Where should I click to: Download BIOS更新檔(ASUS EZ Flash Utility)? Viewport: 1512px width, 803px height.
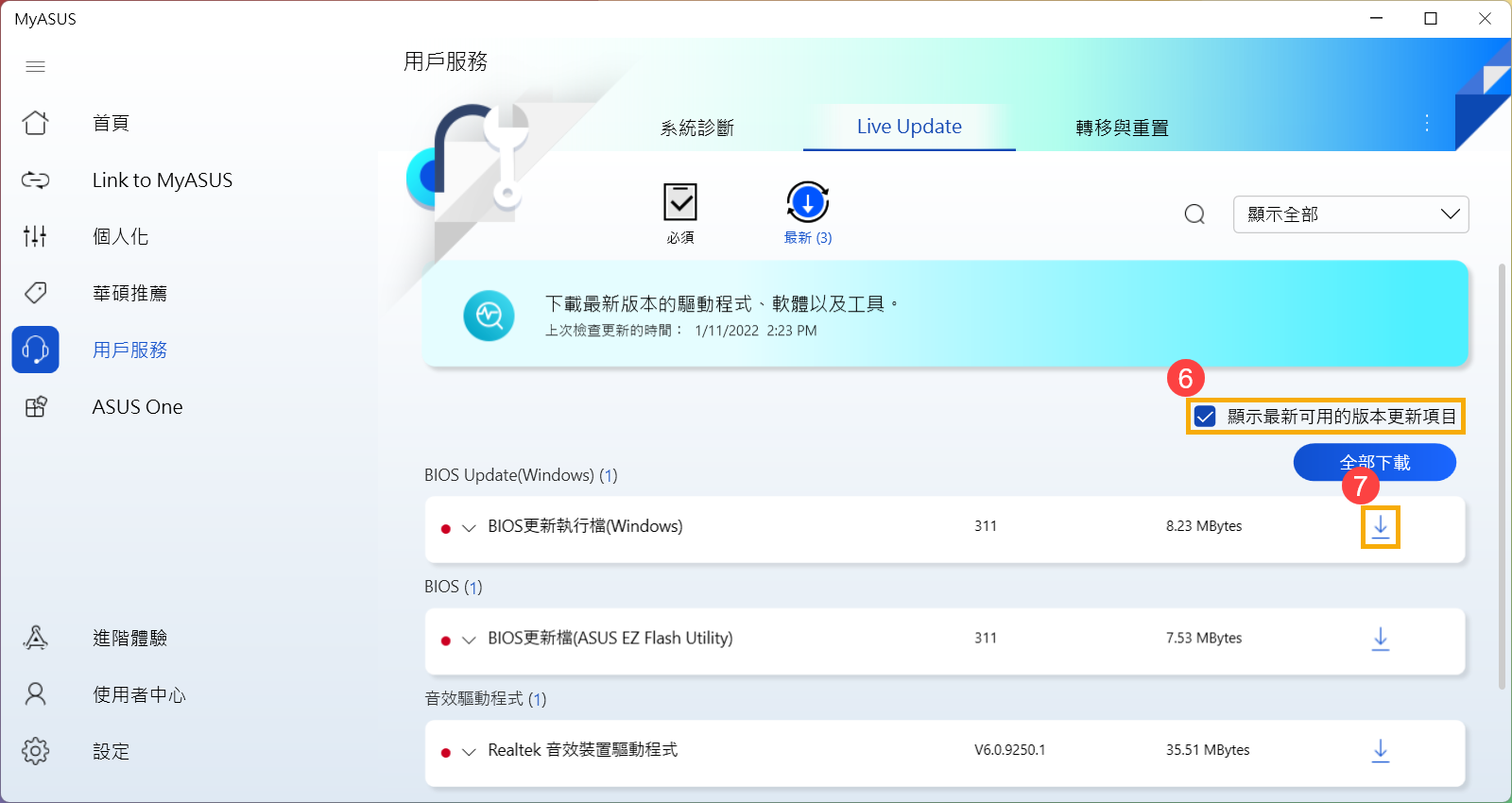coord(1381,640)
